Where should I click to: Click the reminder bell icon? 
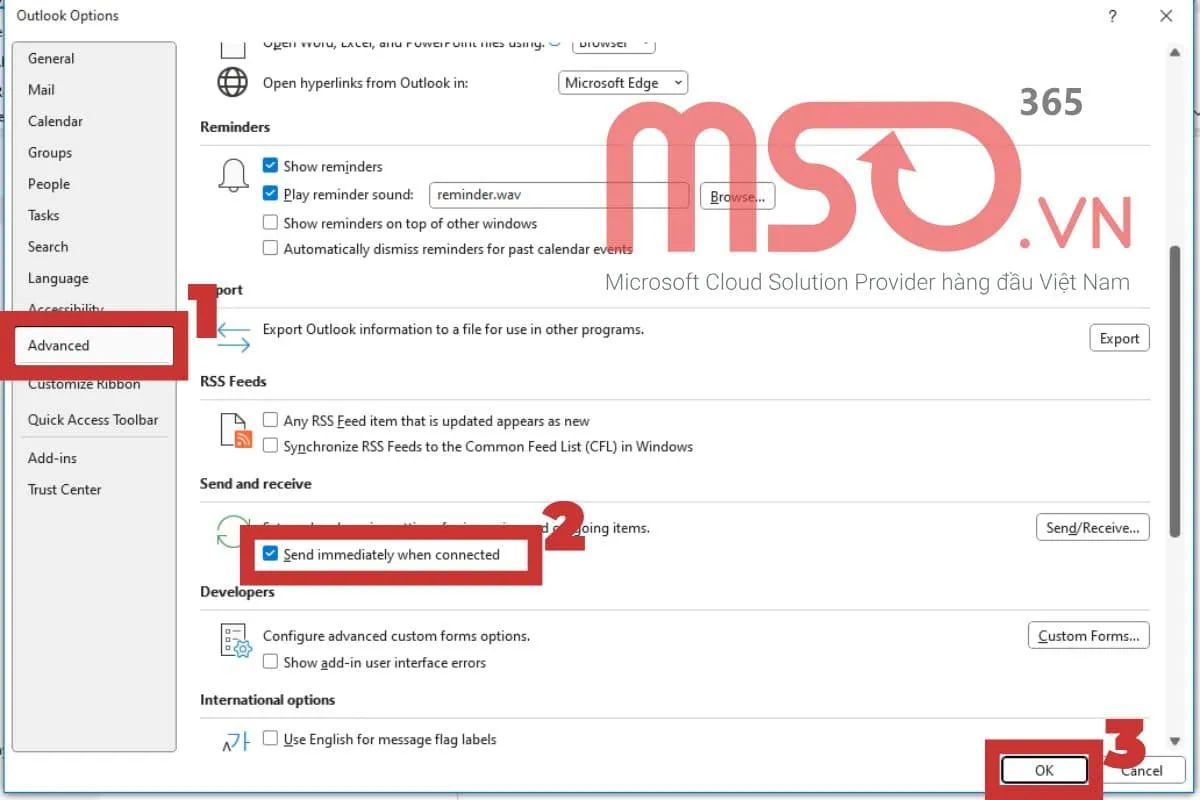232,175
